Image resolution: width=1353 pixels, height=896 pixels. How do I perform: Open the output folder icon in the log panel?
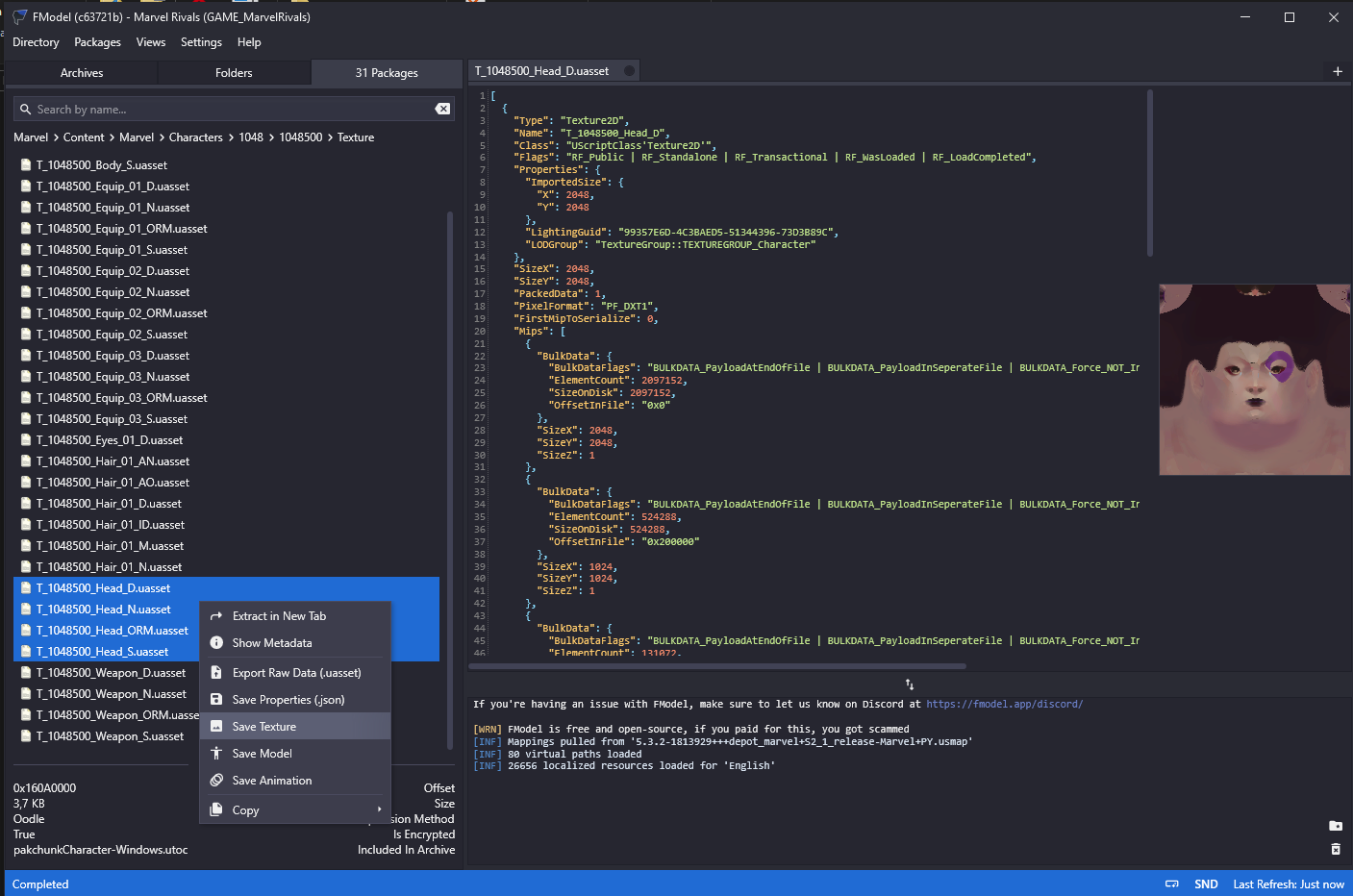click(1336, 826)
